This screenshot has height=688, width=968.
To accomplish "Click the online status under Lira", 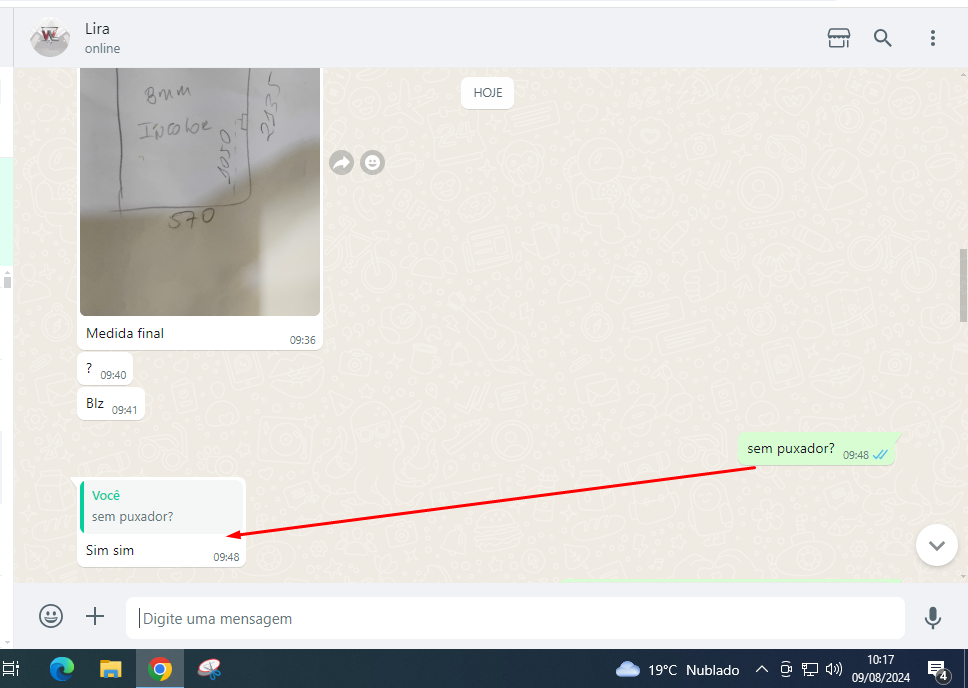I will tap(102, 49).
